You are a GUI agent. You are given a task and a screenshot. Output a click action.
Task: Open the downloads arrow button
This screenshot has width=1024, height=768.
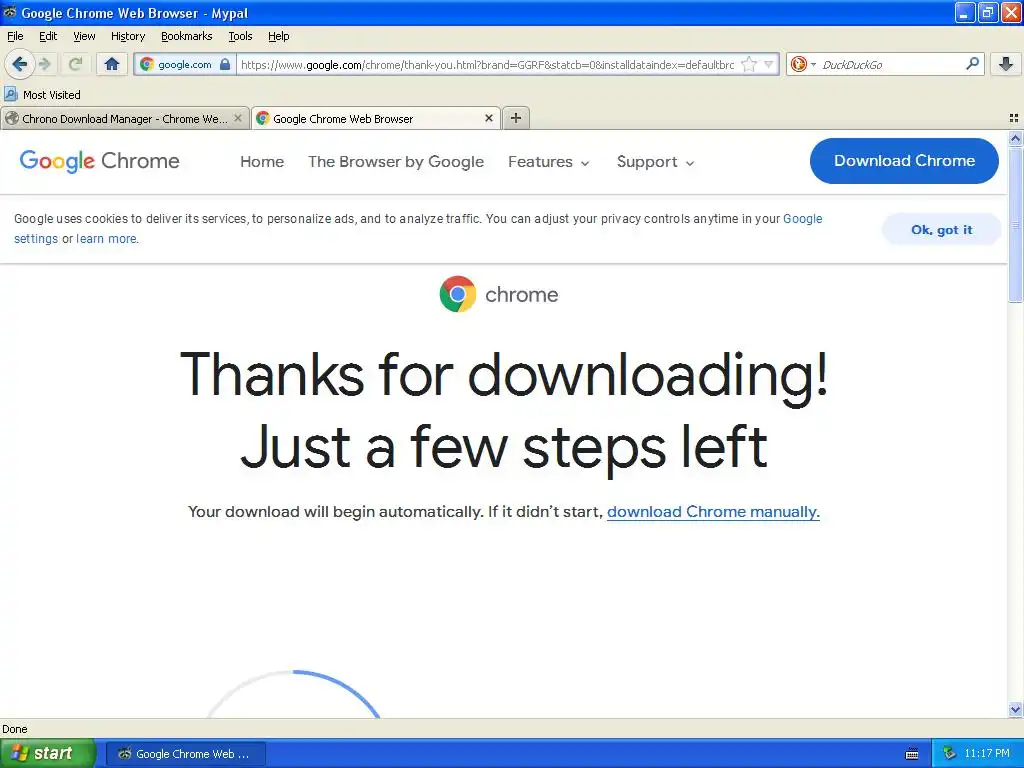coord(1006,64)
